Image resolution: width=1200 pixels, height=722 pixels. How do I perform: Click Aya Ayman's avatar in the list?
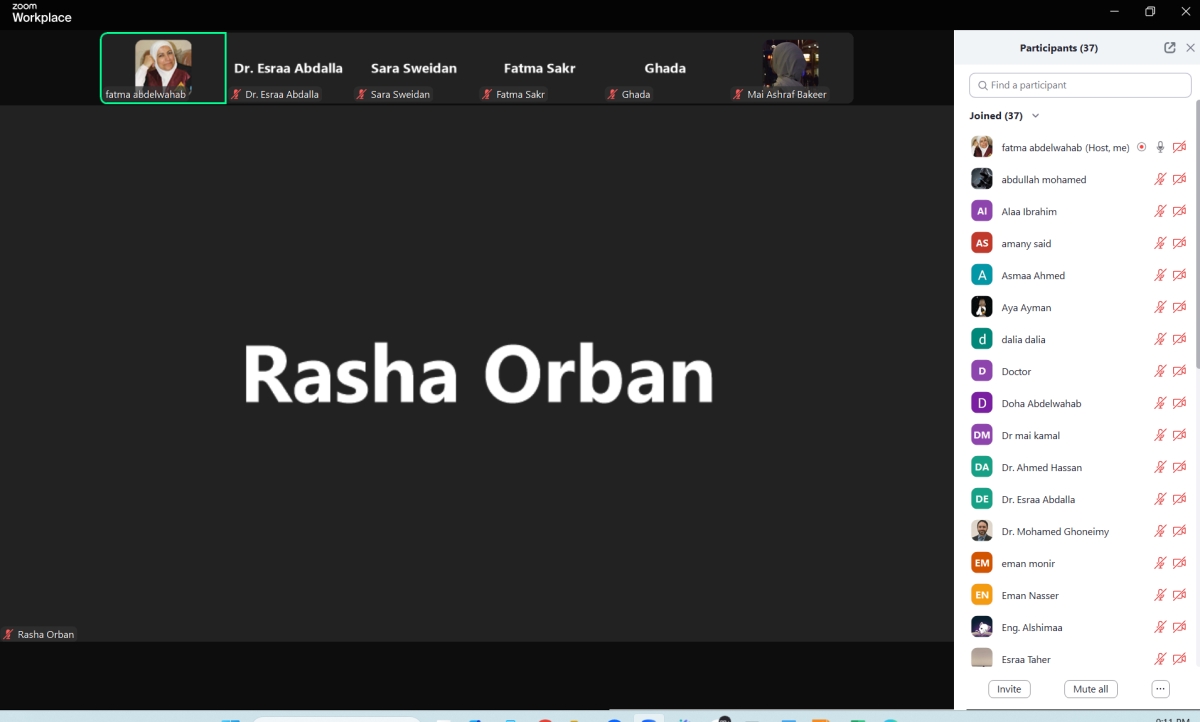point(982,307)
